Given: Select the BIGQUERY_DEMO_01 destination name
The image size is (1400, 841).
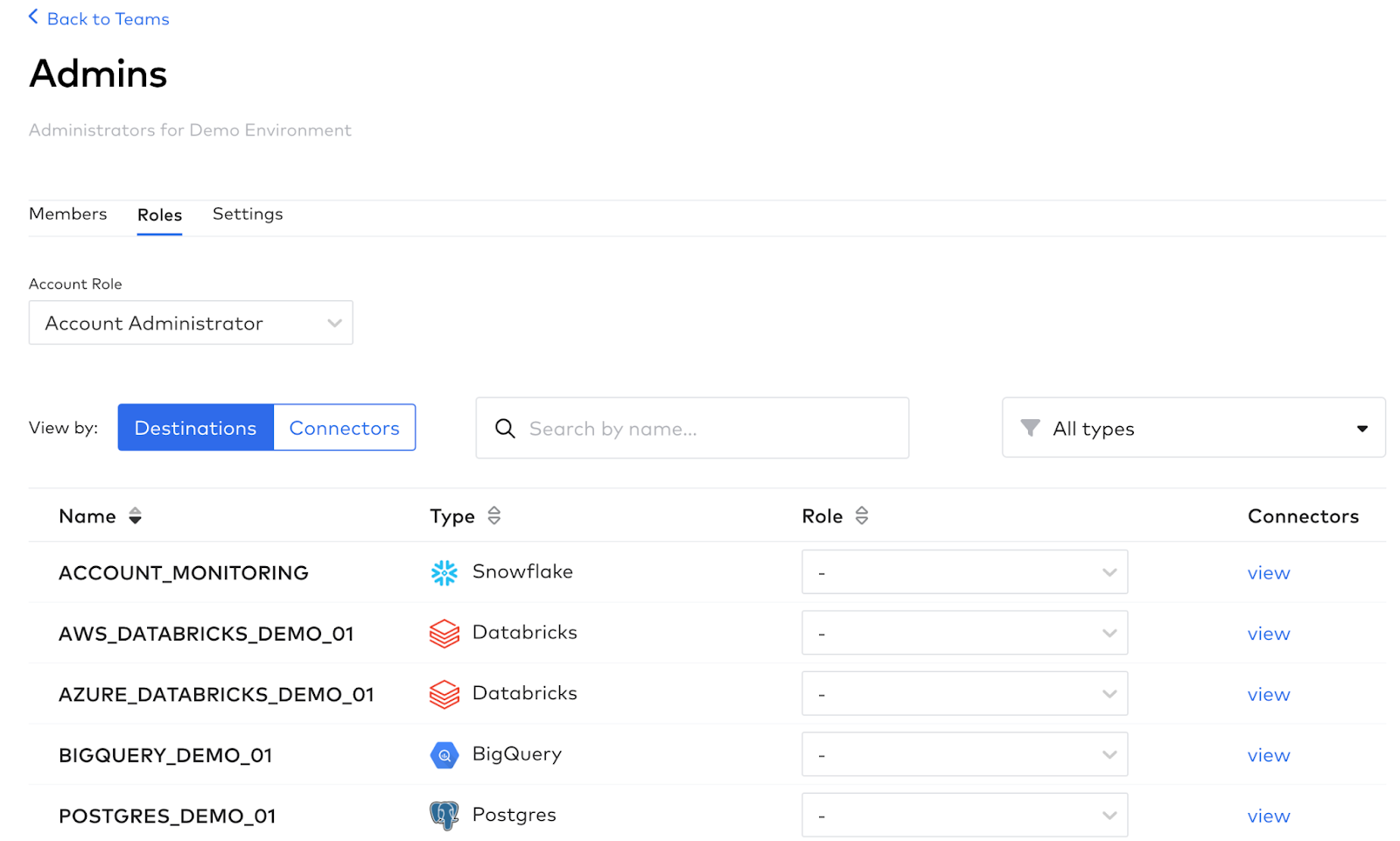Looking at the screenshot, I should click(165, 755).
